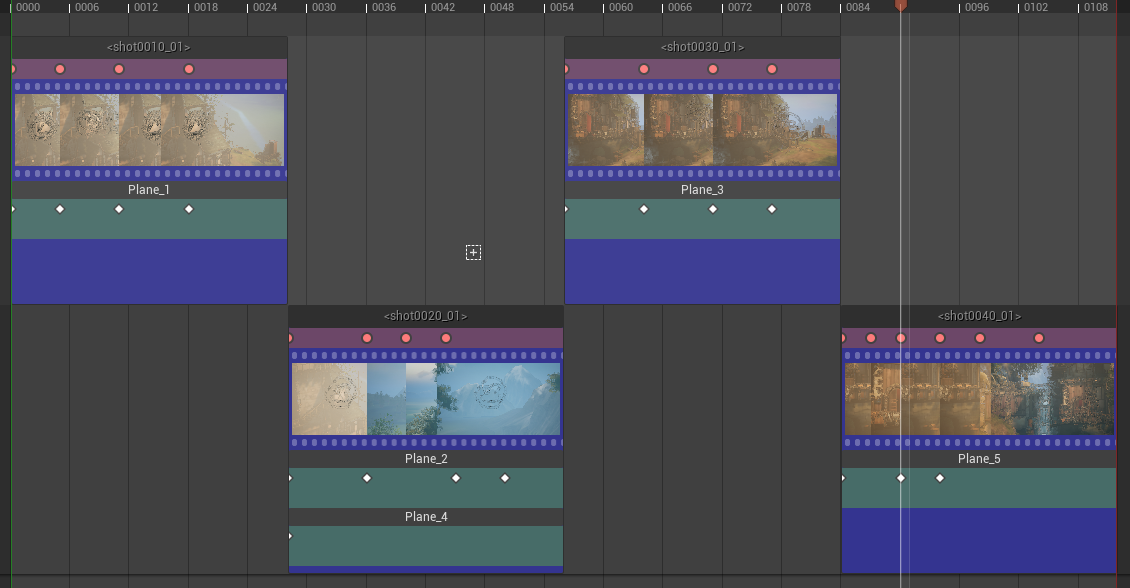Image resolution: width=1130 pixels, height=588 pixels.
Task: Click the crosshair add marker icon in empty timeline area
Action: (x=473, y=252)
